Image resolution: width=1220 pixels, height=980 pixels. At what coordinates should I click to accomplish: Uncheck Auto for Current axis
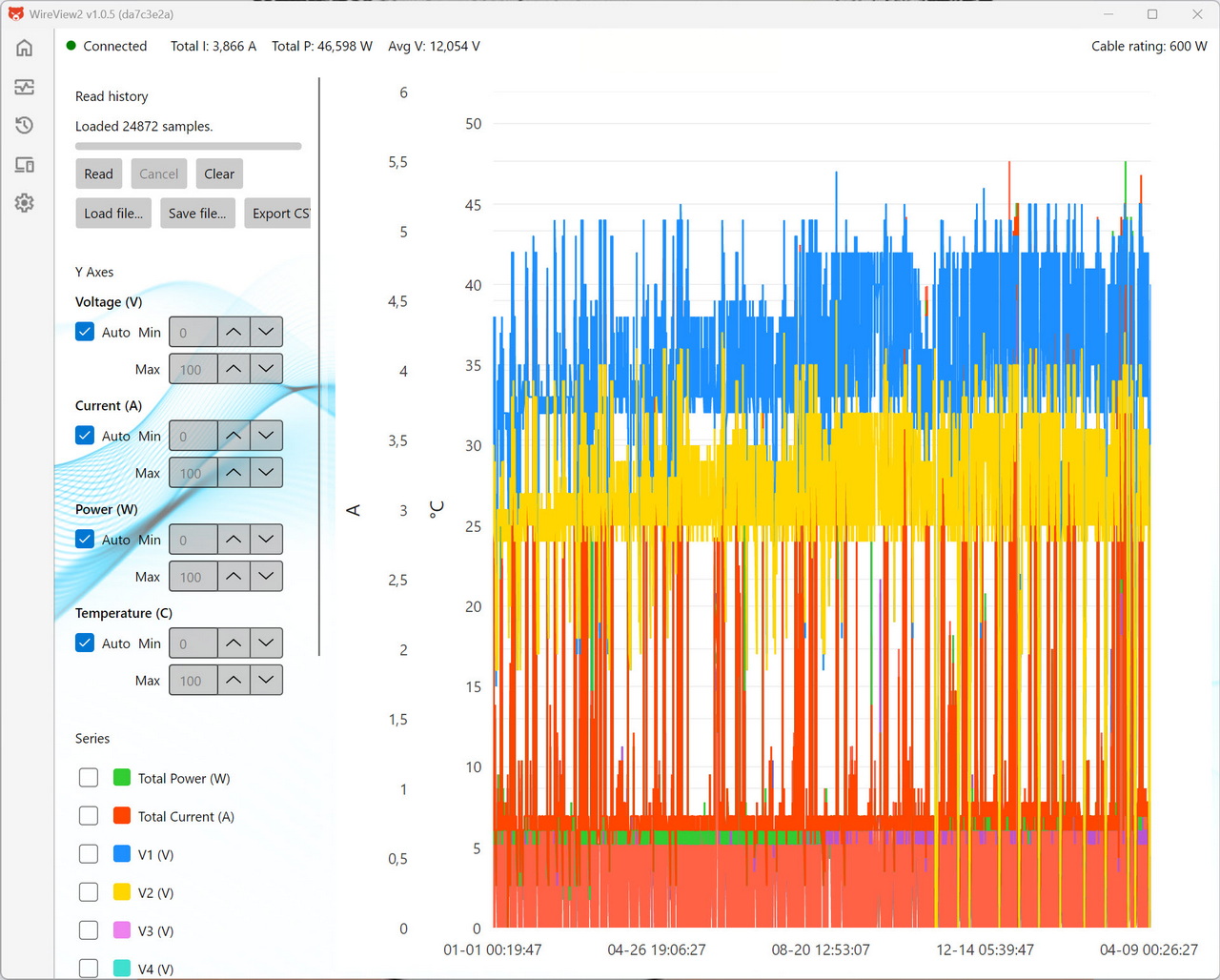[85, 436]
